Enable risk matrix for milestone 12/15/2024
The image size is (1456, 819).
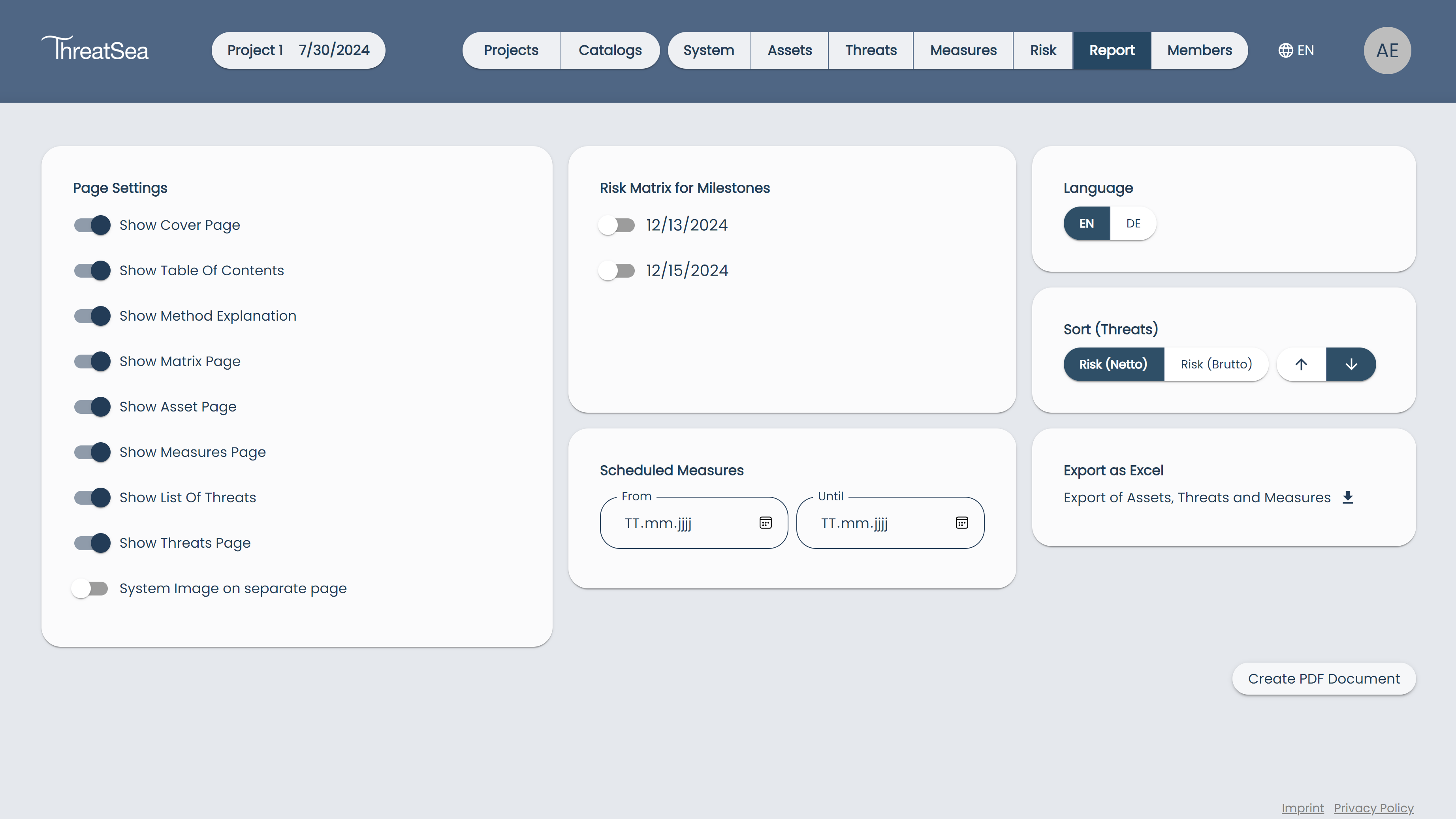[x=617, y=270]
